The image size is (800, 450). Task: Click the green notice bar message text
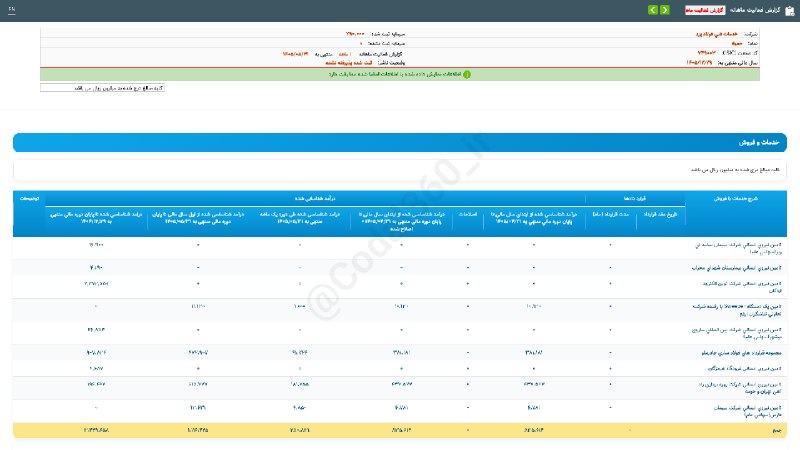coord(395,74)
